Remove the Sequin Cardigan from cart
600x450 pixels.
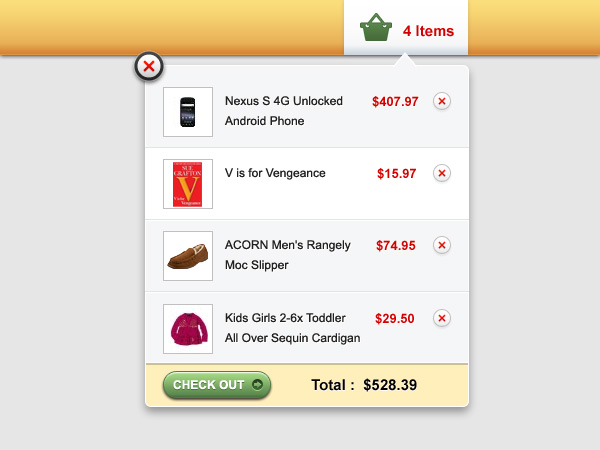(442, 318)
